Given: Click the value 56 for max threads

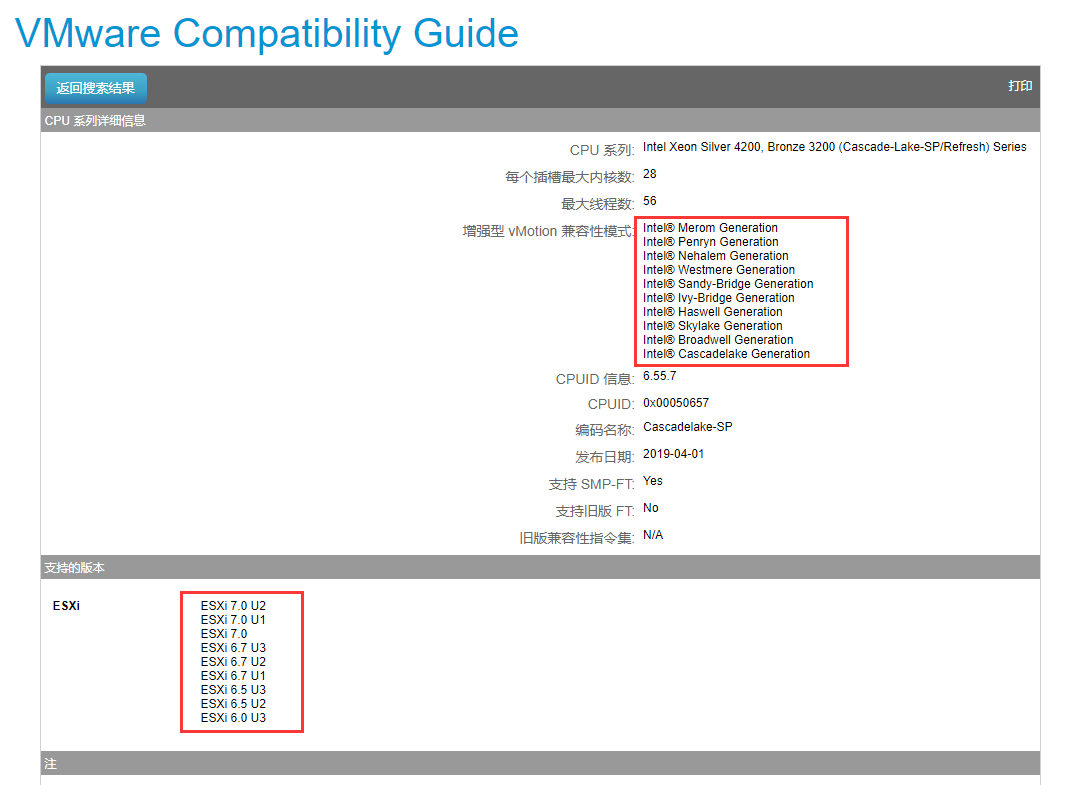Looking at the screenshot, I should click(650, 201).
